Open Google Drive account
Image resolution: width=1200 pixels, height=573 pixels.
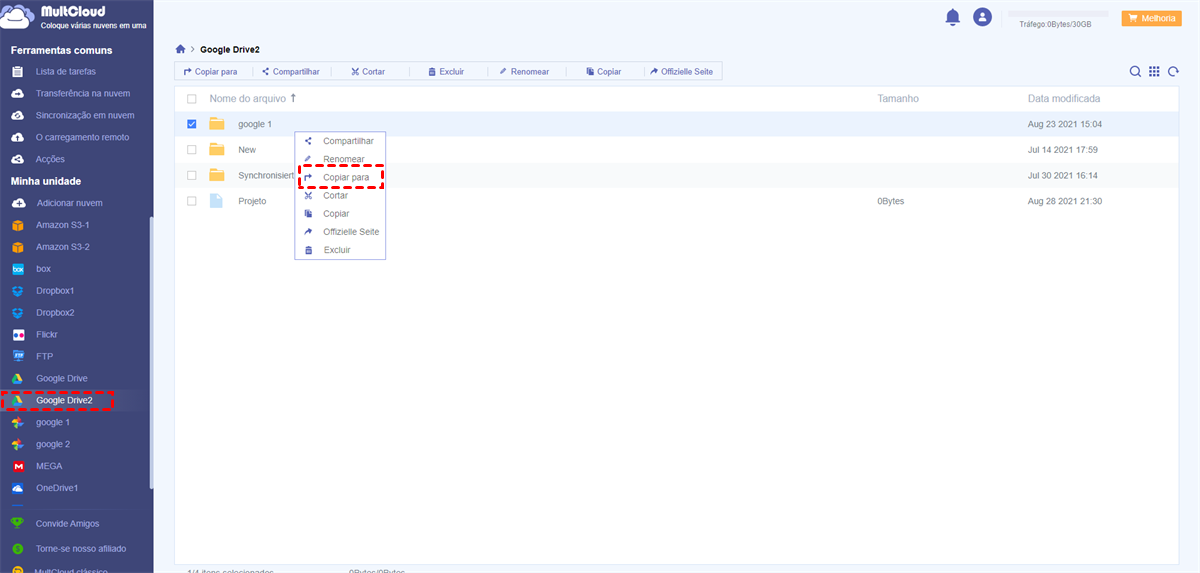point(62,379)
